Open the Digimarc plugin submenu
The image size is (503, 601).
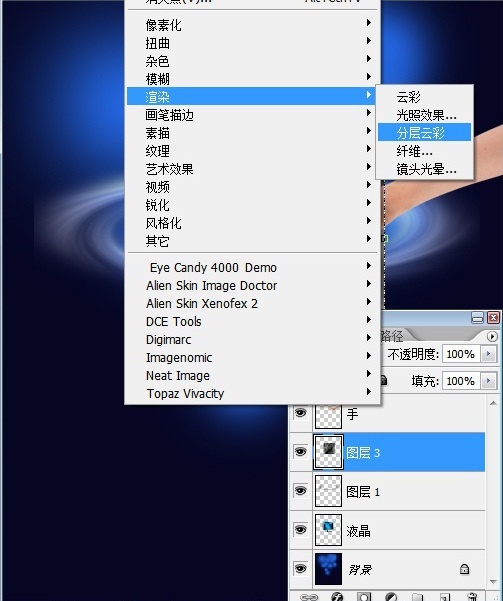tap(253, 339)
